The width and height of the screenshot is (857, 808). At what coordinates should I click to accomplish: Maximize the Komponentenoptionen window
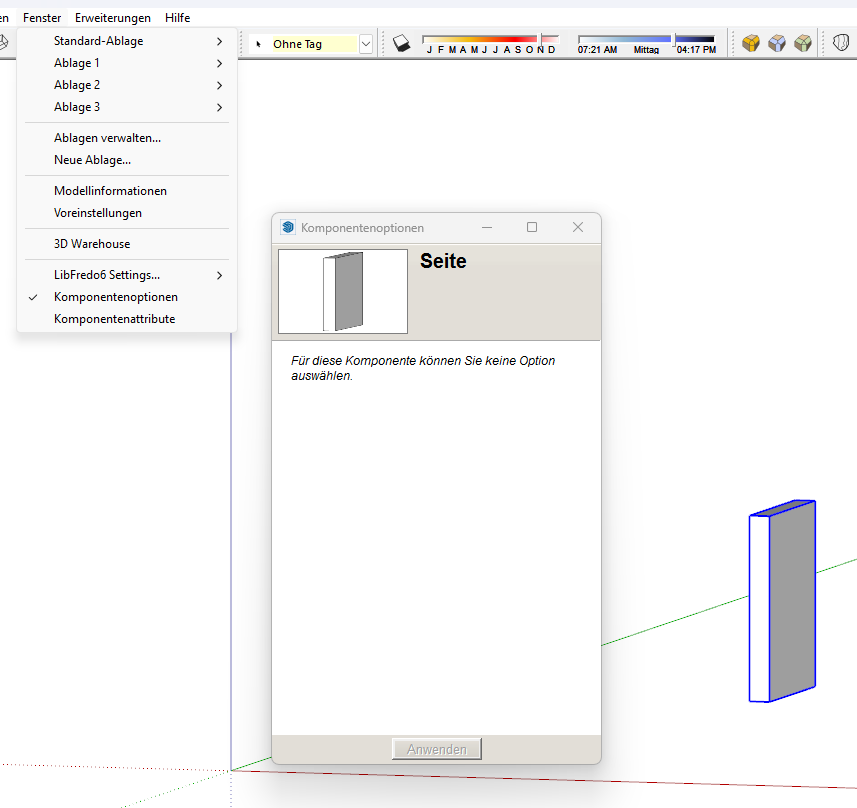(x=532, y=227)
